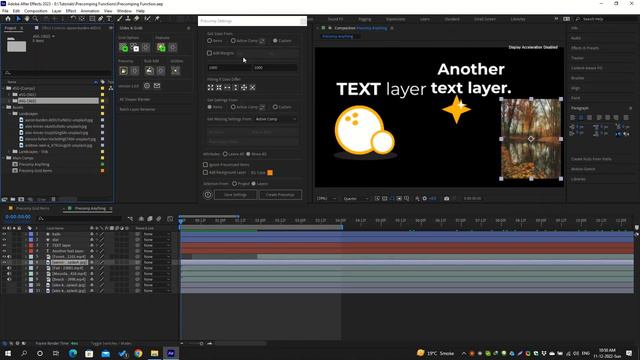640x360 pixels.
Task: Hide the star layer with its eye toggle
Action: (4, 240)
